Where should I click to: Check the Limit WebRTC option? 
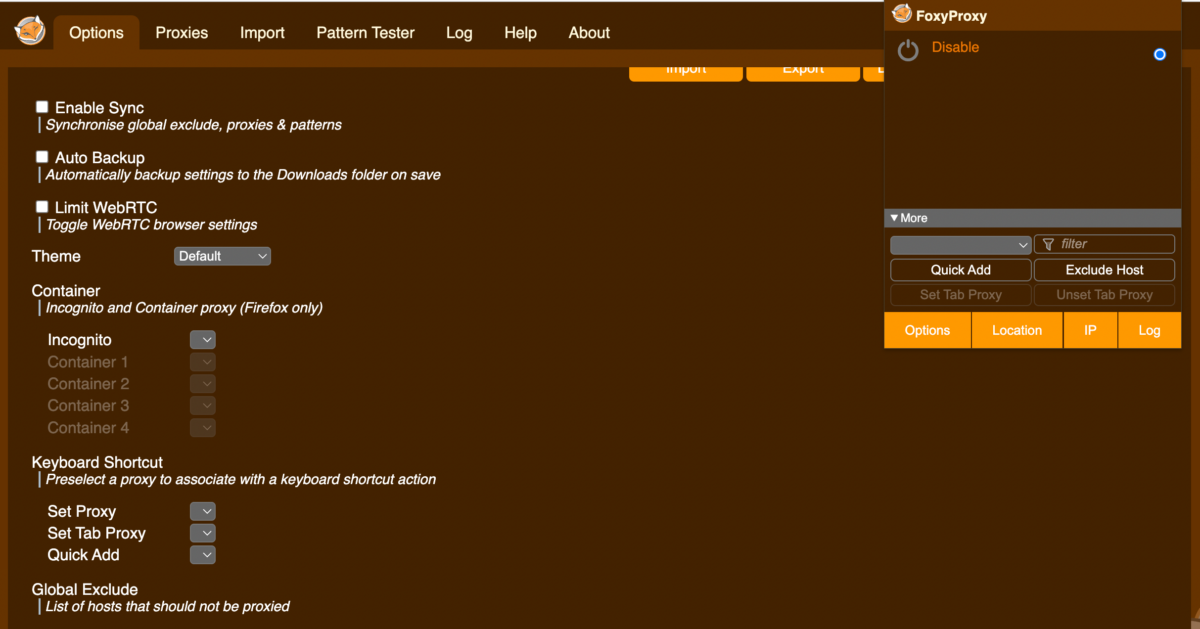point(42,207)
